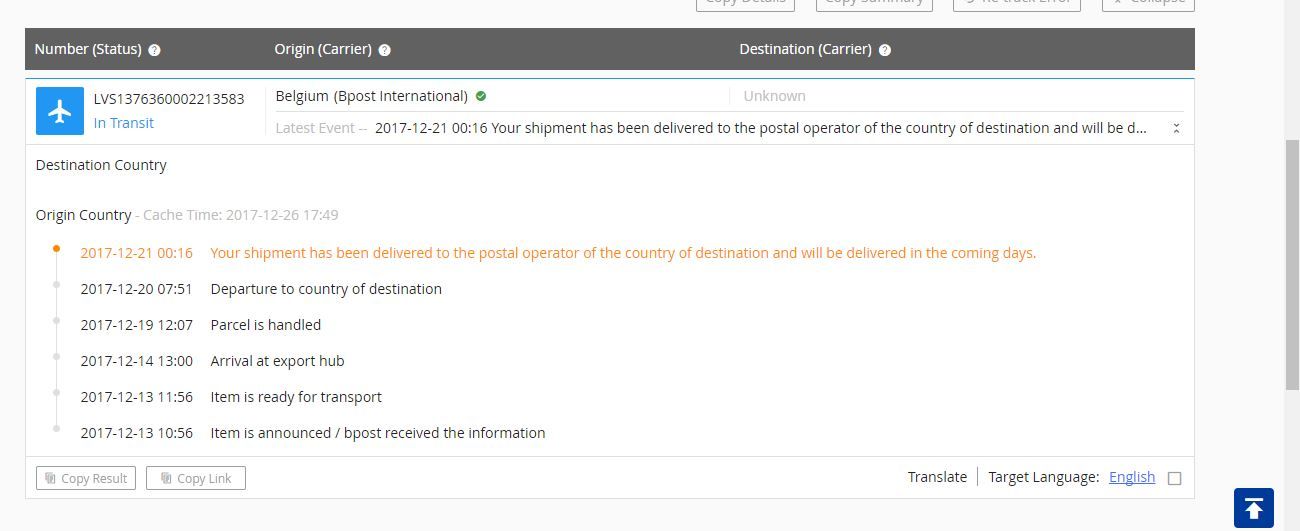1300x531 pixels.
Task: Click the 'Arrival at export hub' event
Action: click(x=277, y=361)
